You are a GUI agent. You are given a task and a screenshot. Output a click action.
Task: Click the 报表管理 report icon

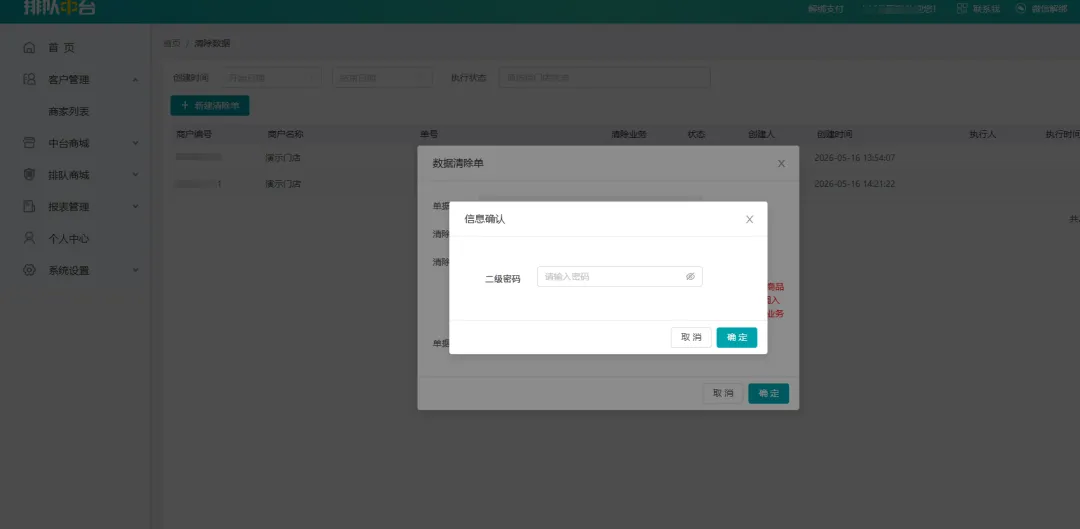pos(29,206)
